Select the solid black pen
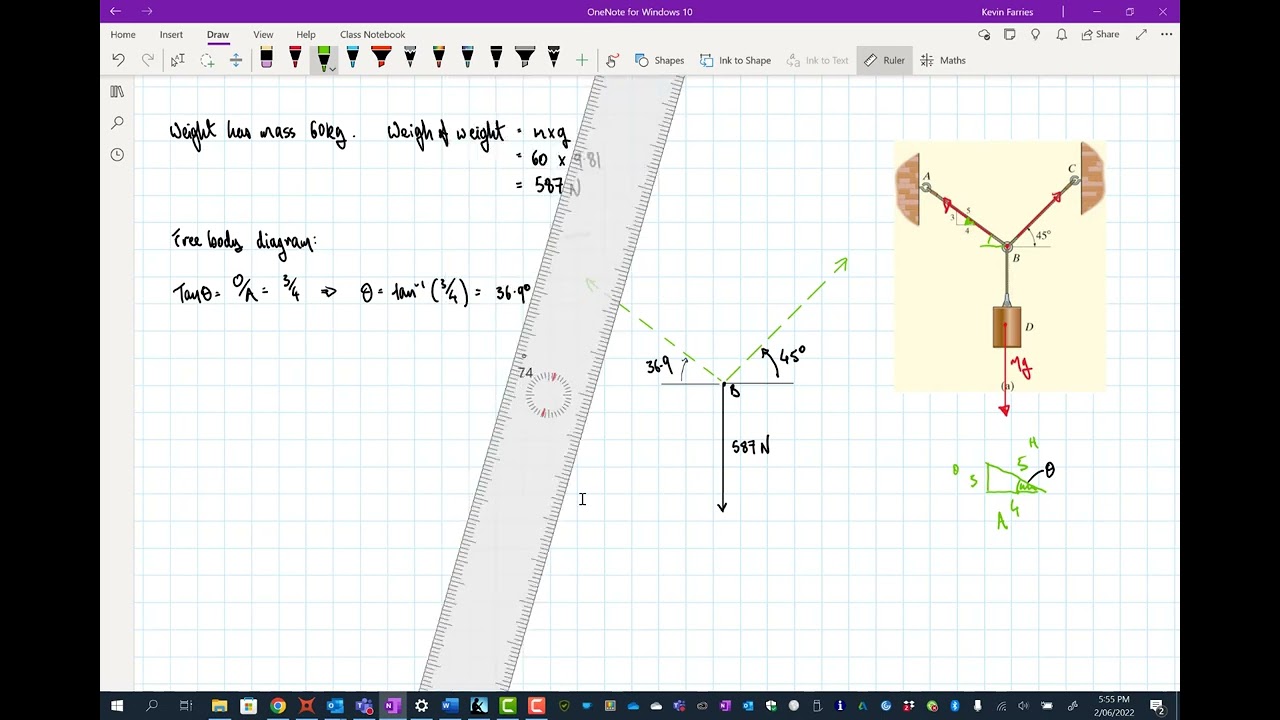Viewport: 1280px width, 720px height. pos(496,59)
